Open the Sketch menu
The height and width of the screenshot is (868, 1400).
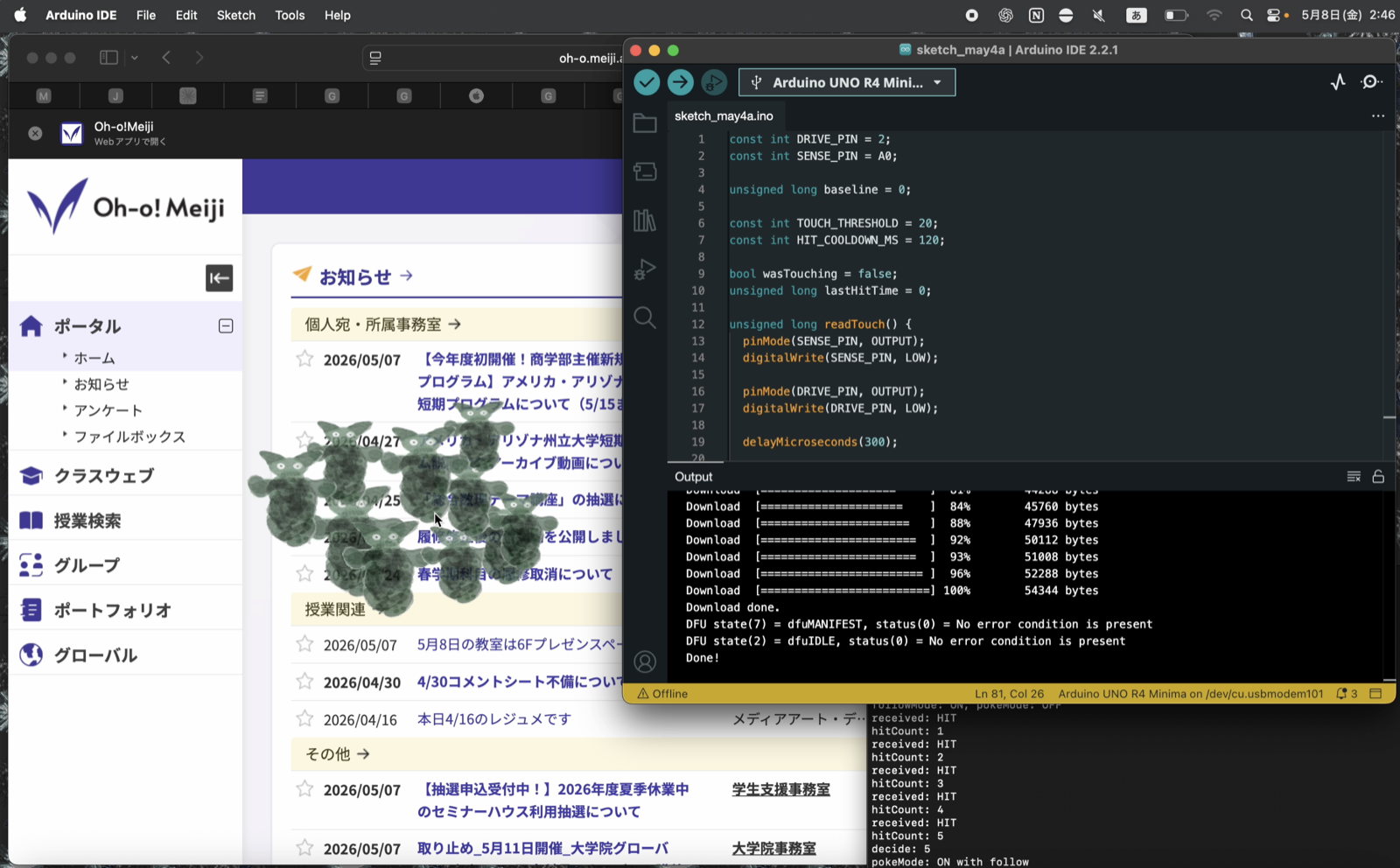click(236, 15)
